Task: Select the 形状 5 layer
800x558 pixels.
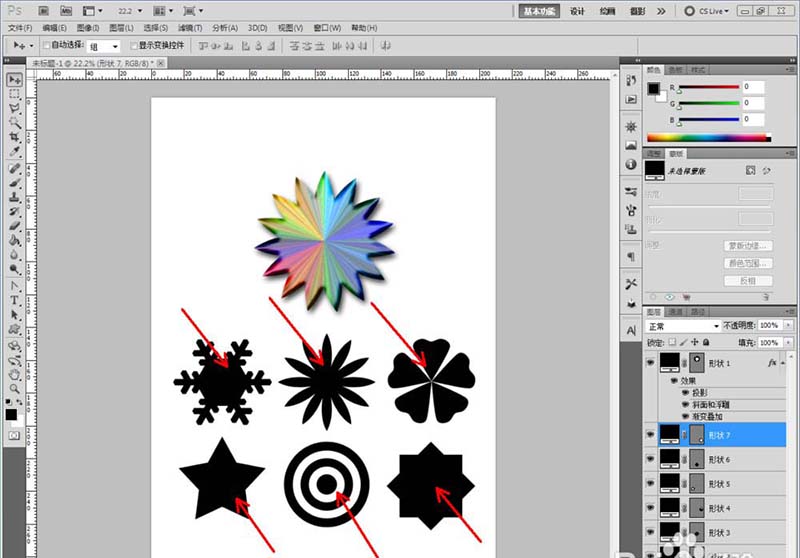Action: [720, 484]
